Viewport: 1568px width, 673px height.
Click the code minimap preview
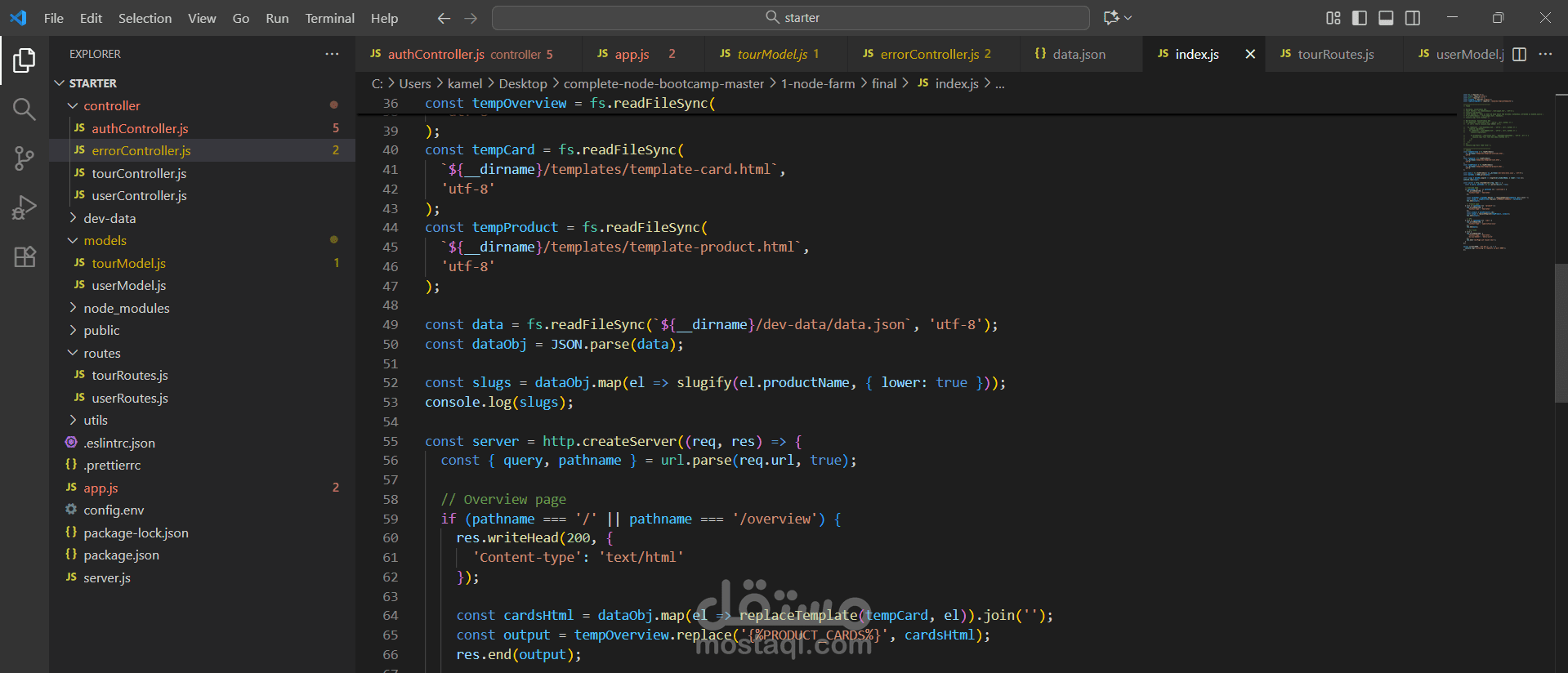pyautogui.click(x=1502, y=172)
